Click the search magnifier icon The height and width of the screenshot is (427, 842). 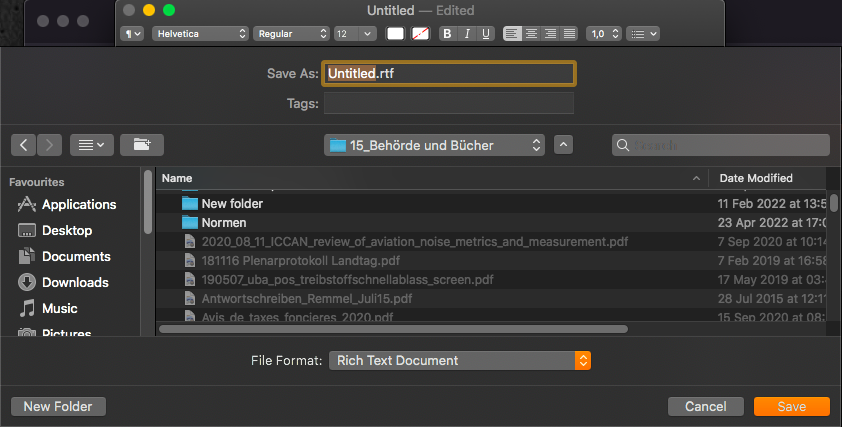tap(623, 145)
